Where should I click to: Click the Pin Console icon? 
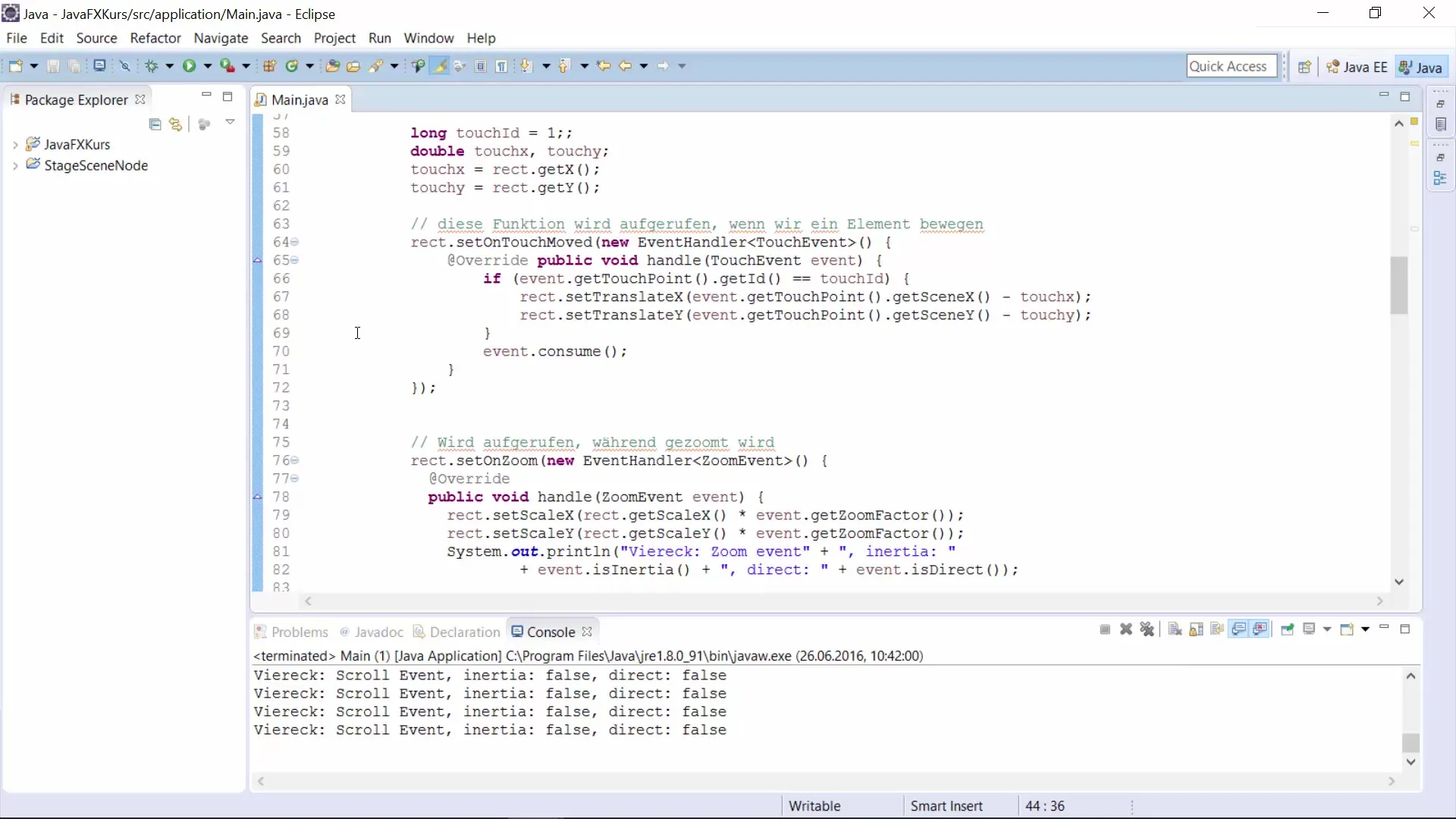[x=1287, y=629]
